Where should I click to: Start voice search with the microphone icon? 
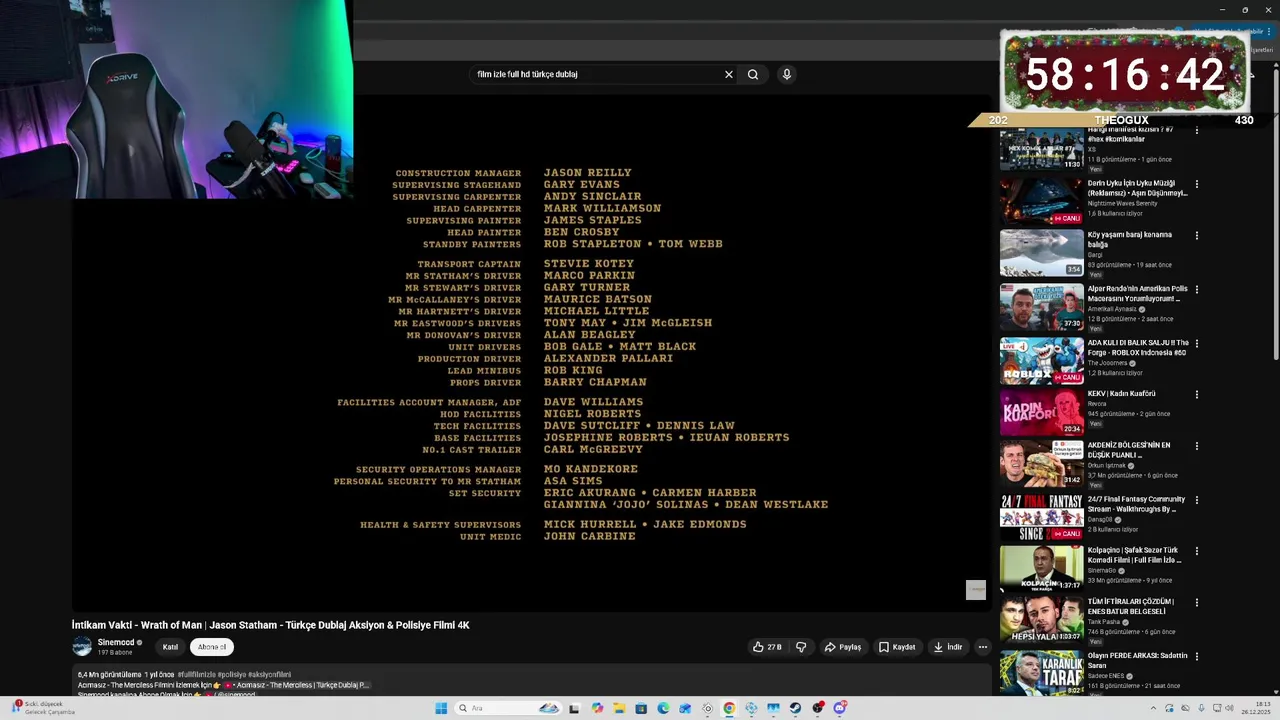787,74
